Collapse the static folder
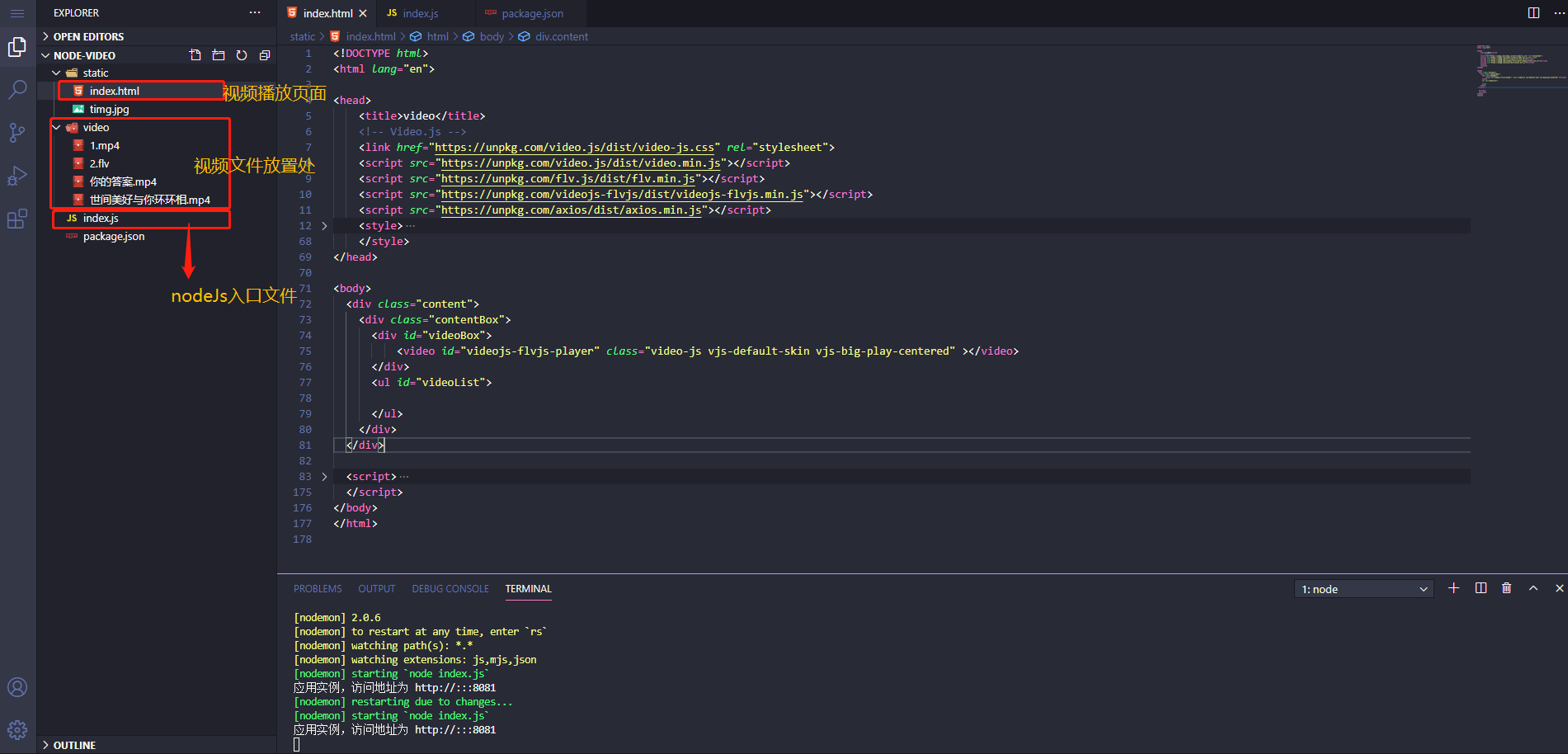The width and height of the screenshot is (1568, 754). [56, 73]
